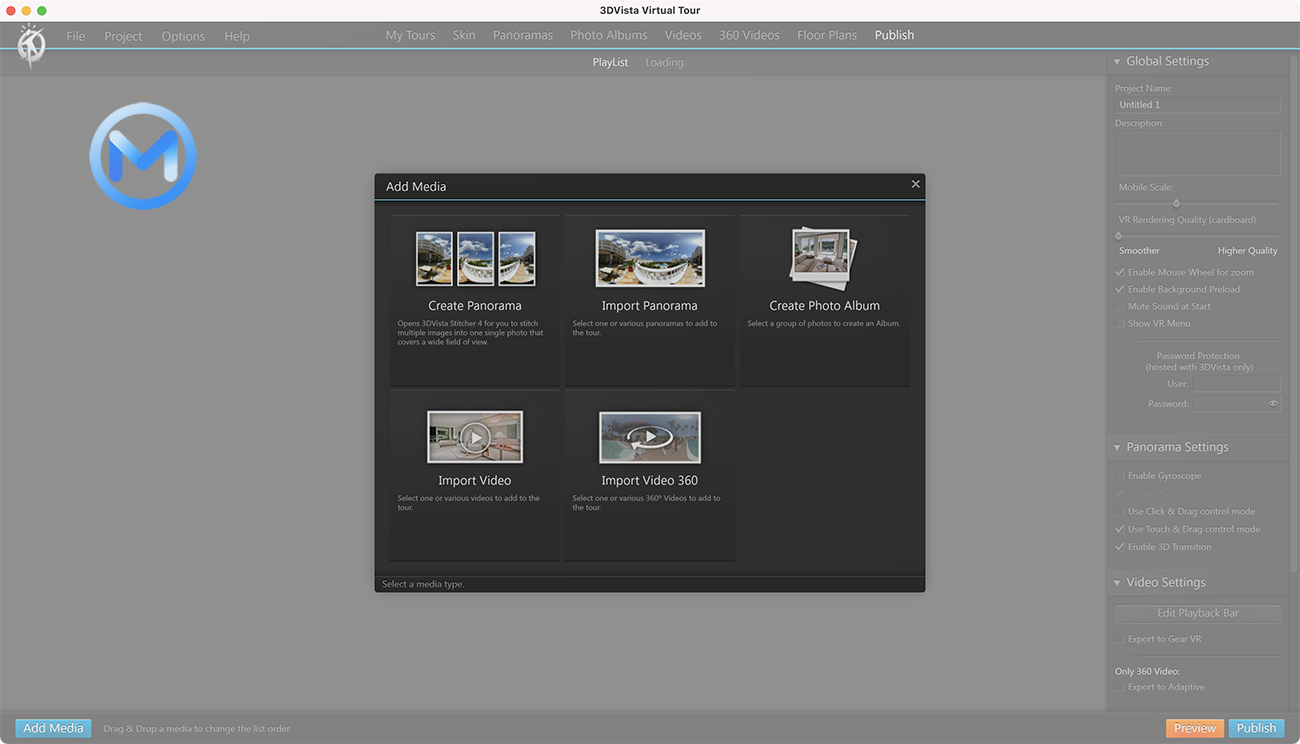1300x744 pixels.
Task: Click the Project Name input field
Action: pos(1198,105)
